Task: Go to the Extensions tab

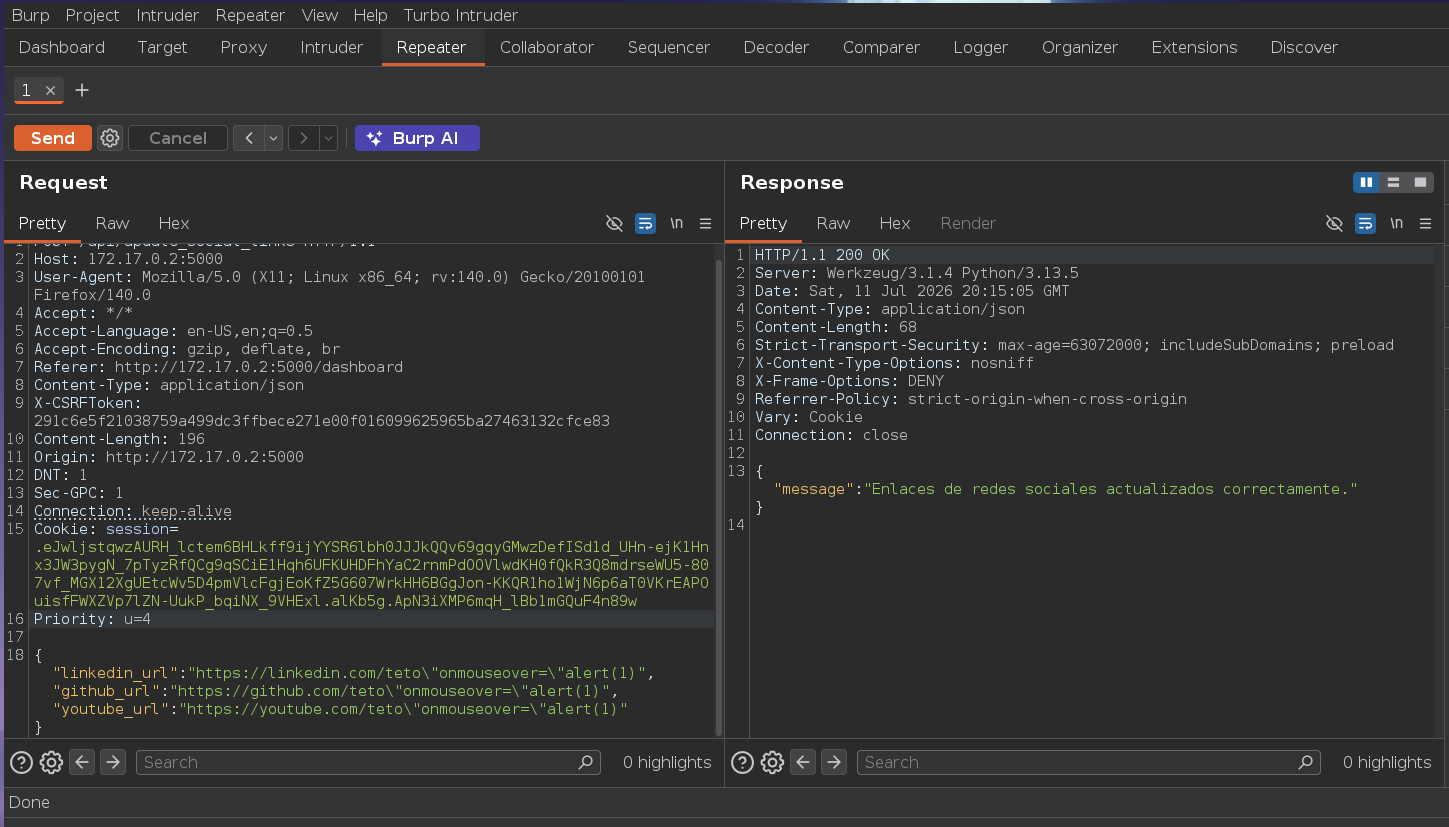Action: [1194, 47]
